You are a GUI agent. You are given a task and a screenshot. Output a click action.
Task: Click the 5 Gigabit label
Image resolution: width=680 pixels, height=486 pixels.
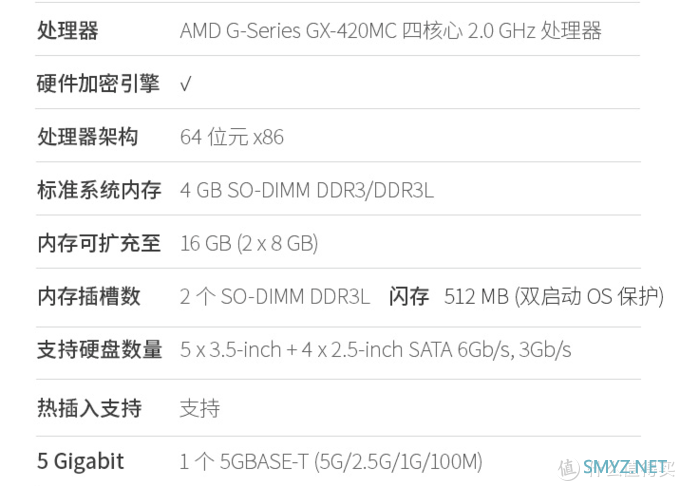(81, 461)
